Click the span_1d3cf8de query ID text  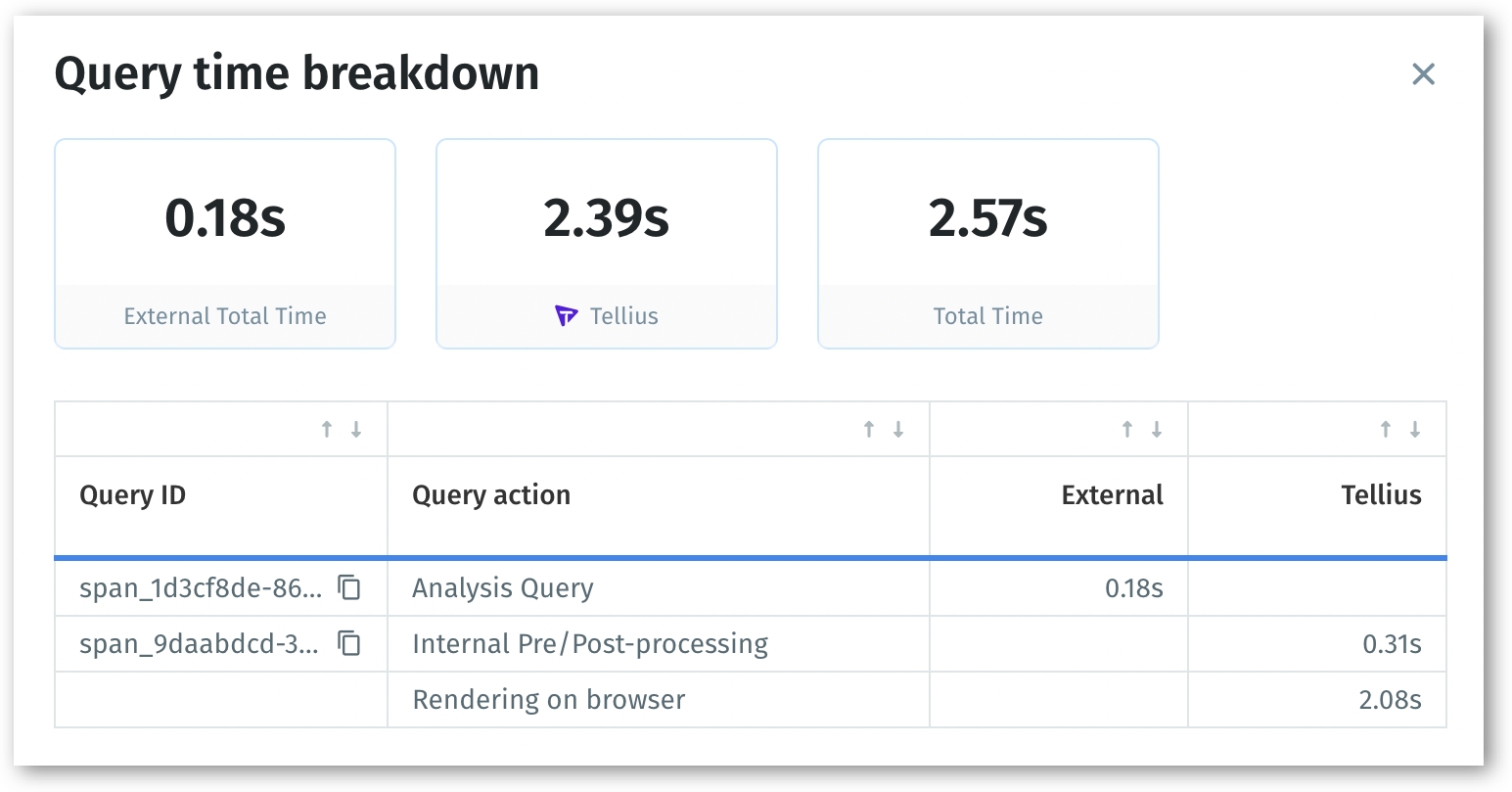tap(201, 587)
